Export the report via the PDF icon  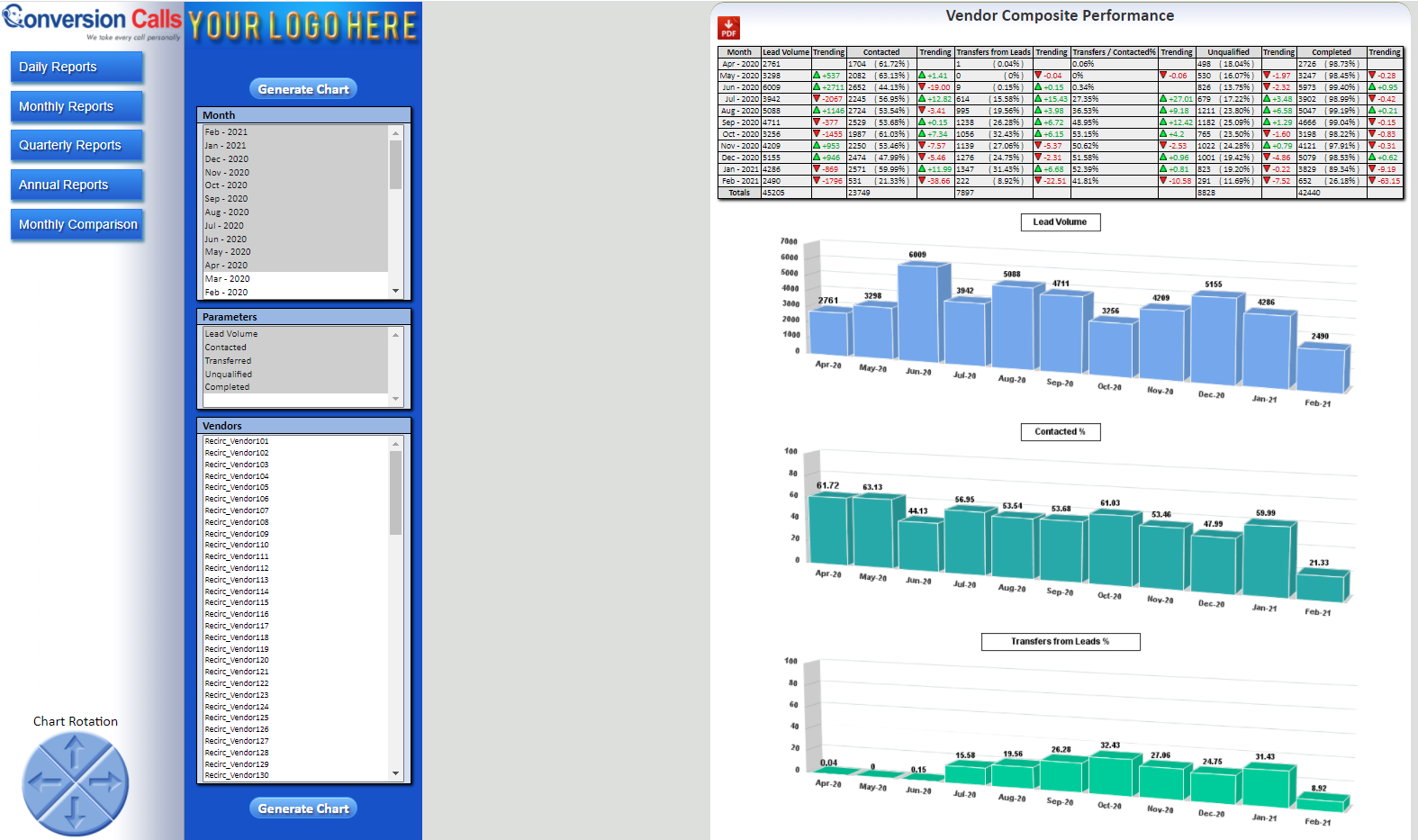point(728,28)
